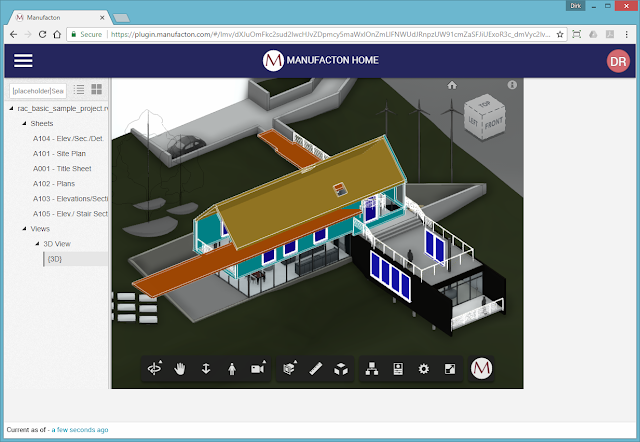Image resolution: width=640 pixels, height=442 pixels.
Task: Click the TOP face of view cube
Action: (x=484, y=104)
